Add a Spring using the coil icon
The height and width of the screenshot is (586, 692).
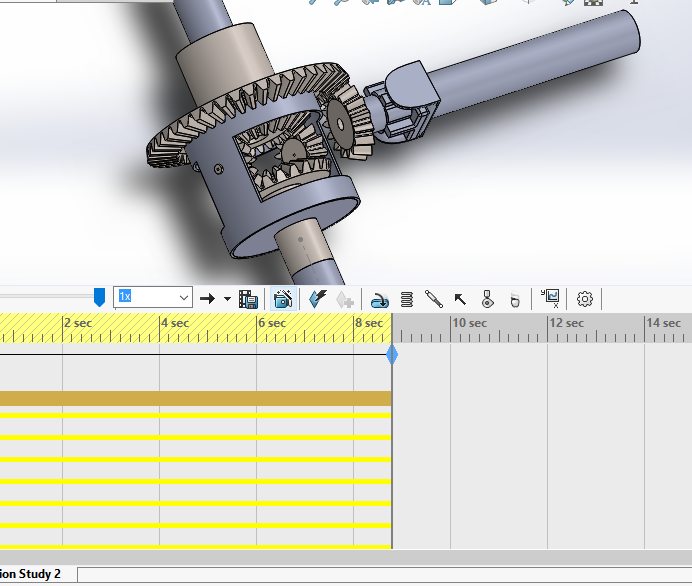click(407, 299)
